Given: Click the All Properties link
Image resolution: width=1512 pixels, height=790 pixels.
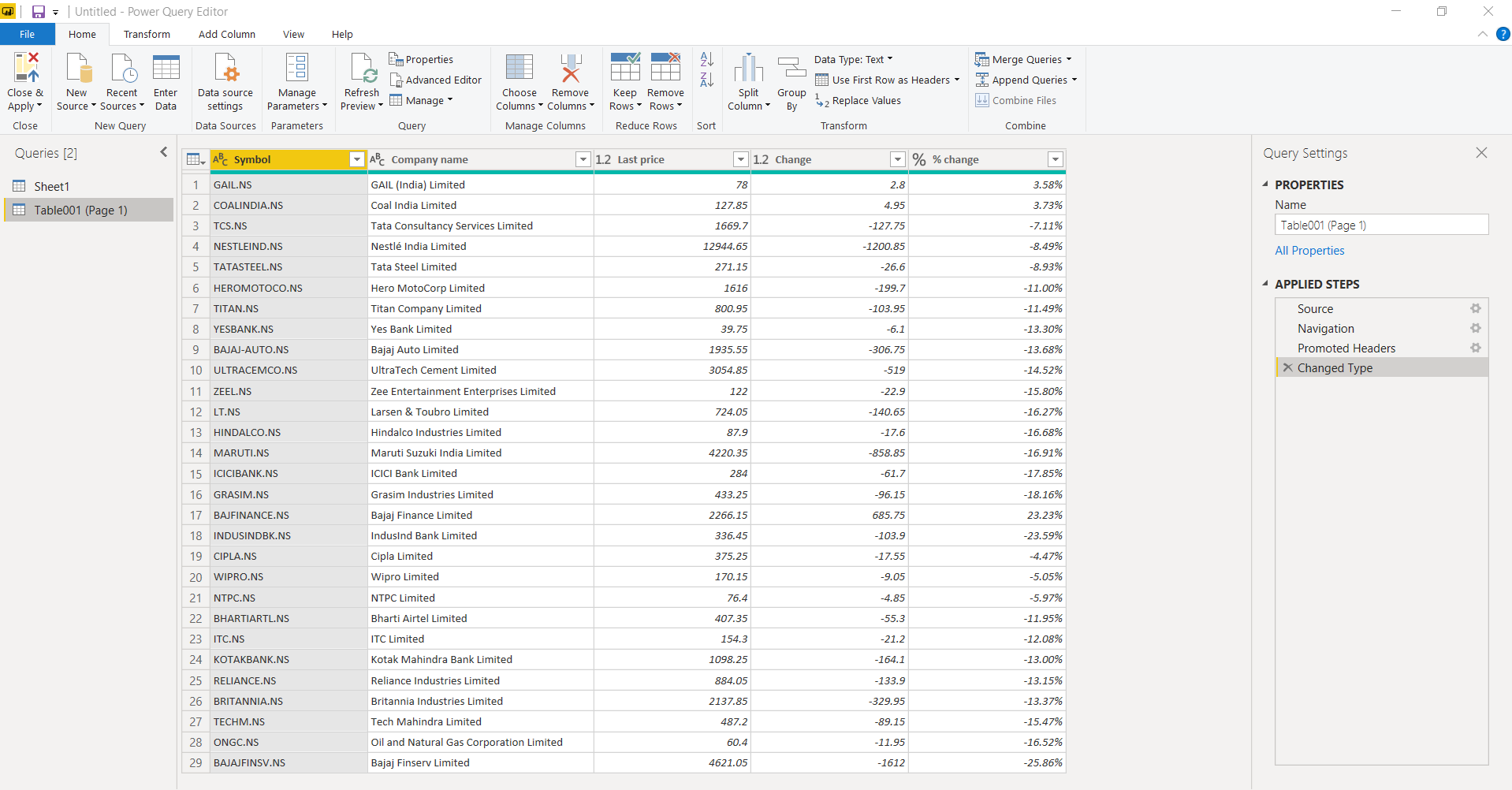Looking at the screenshot, I should [1309, 251].
